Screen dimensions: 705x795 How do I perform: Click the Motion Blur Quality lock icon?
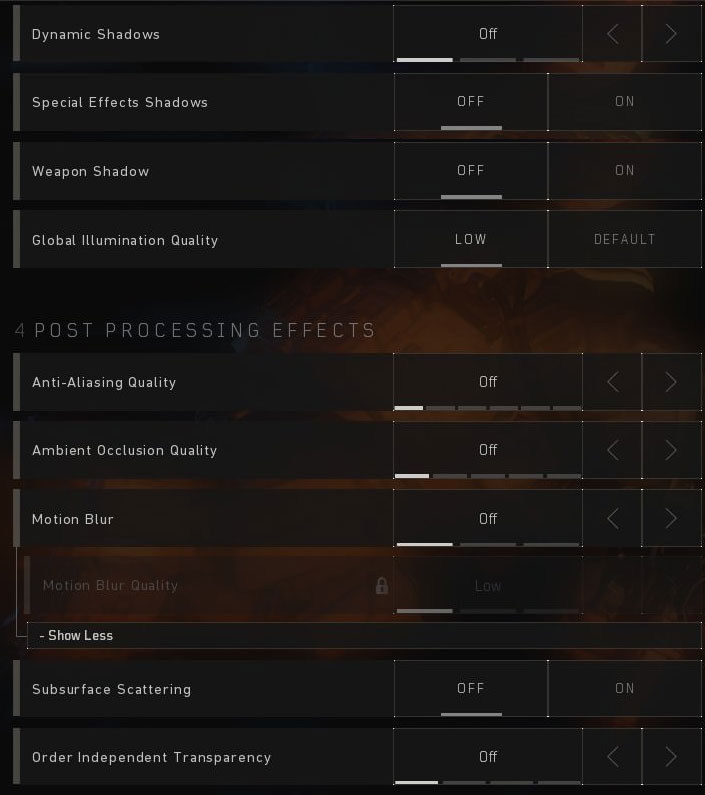click(382, 586)
